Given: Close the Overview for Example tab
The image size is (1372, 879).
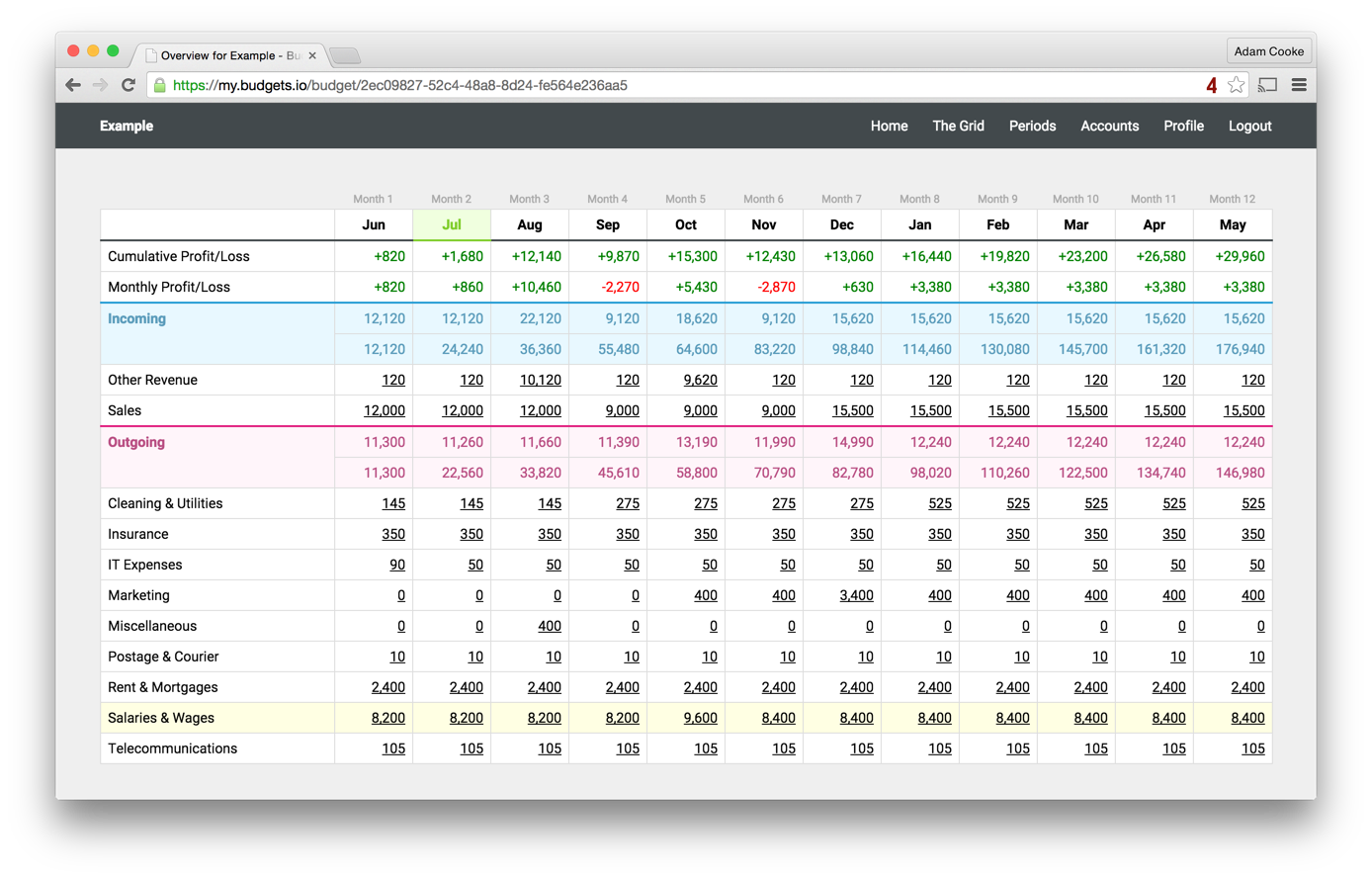Looking at the screenshot, I should 312,55.
